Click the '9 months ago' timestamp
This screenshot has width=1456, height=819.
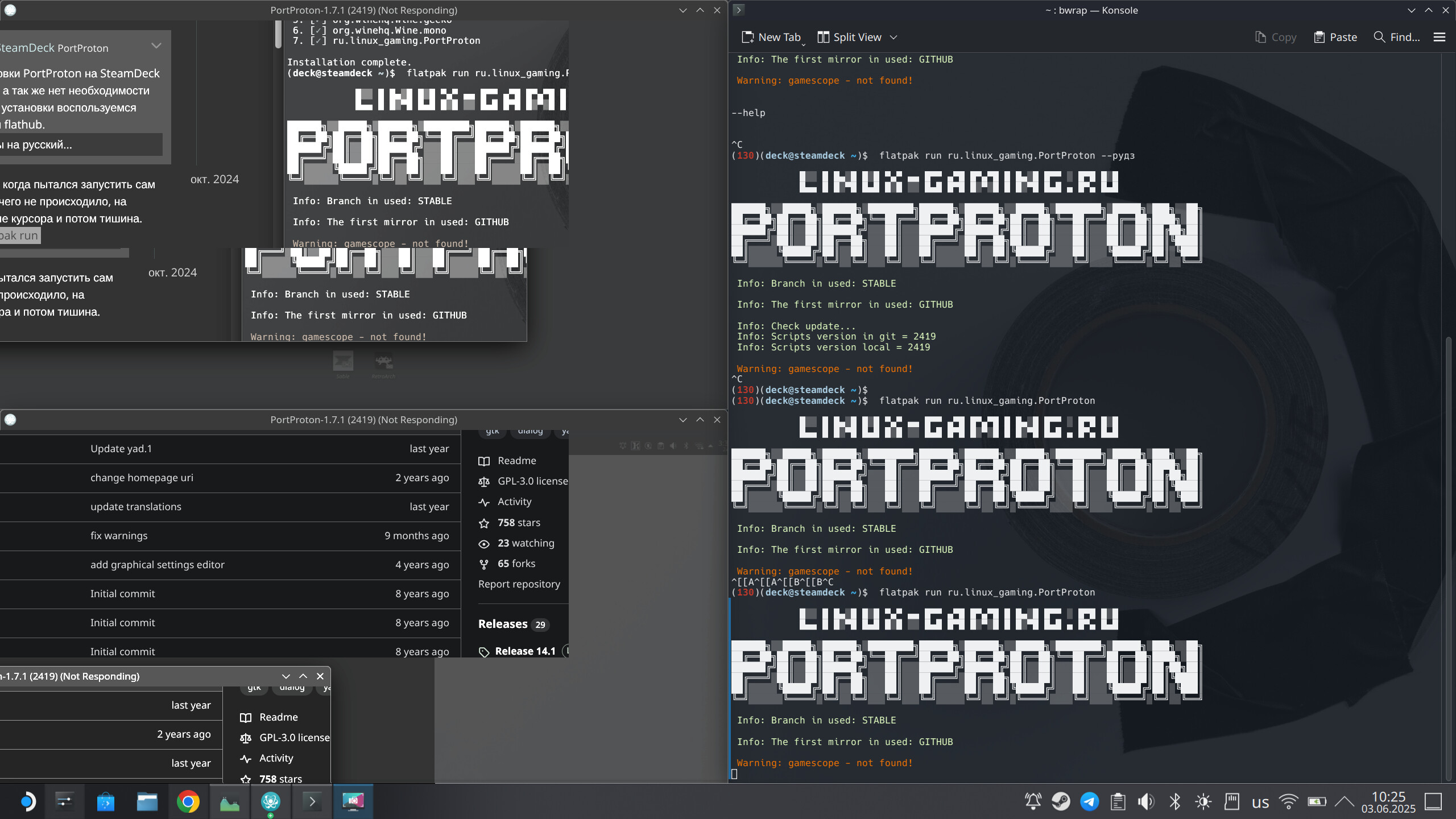click(x=416, y=536)
